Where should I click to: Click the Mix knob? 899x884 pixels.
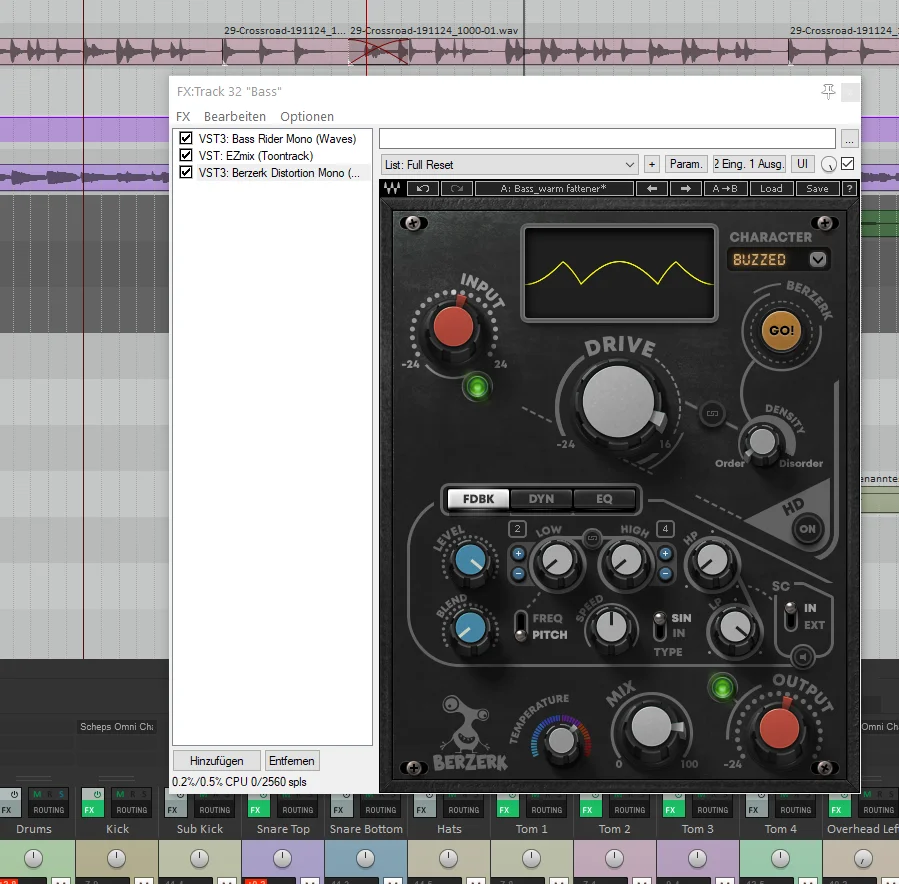[651, 726]
